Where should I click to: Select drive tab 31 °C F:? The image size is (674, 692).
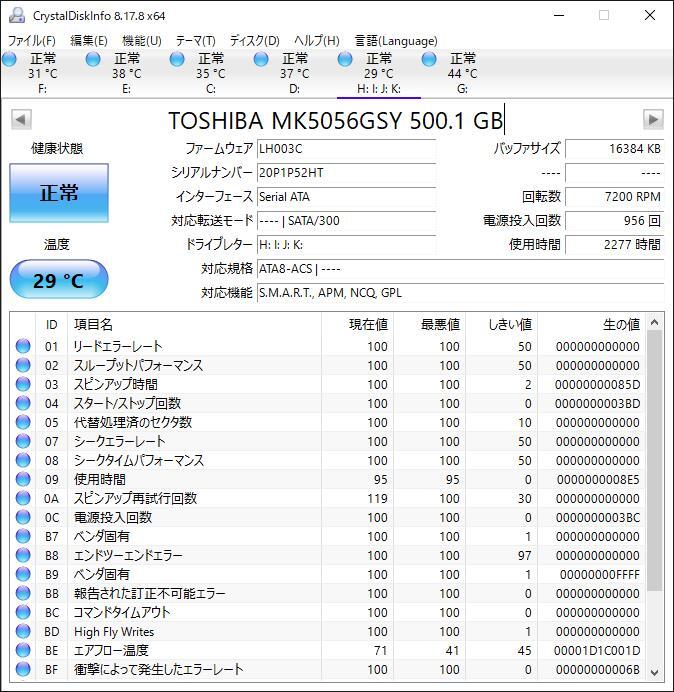(43, 74)
